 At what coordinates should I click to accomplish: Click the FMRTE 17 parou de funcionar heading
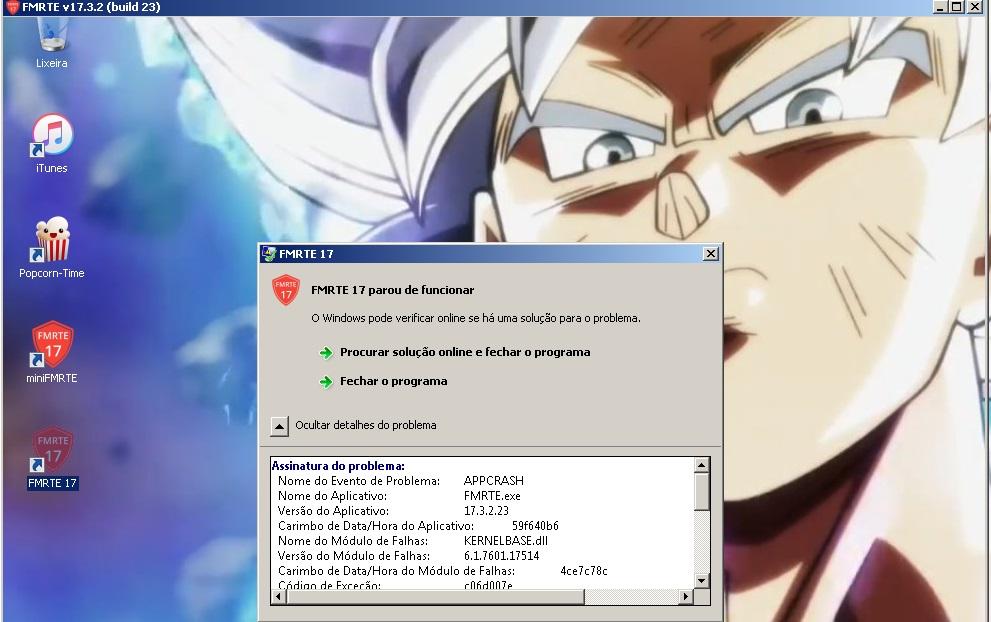coord(392,290)
